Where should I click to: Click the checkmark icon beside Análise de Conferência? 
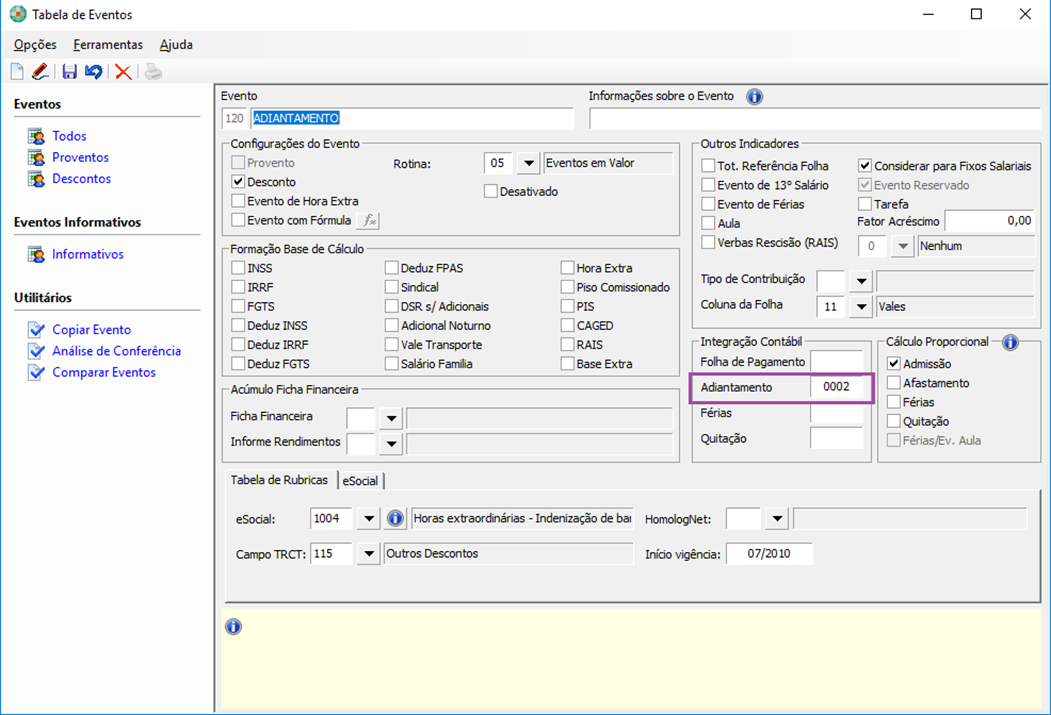point(36,351)
